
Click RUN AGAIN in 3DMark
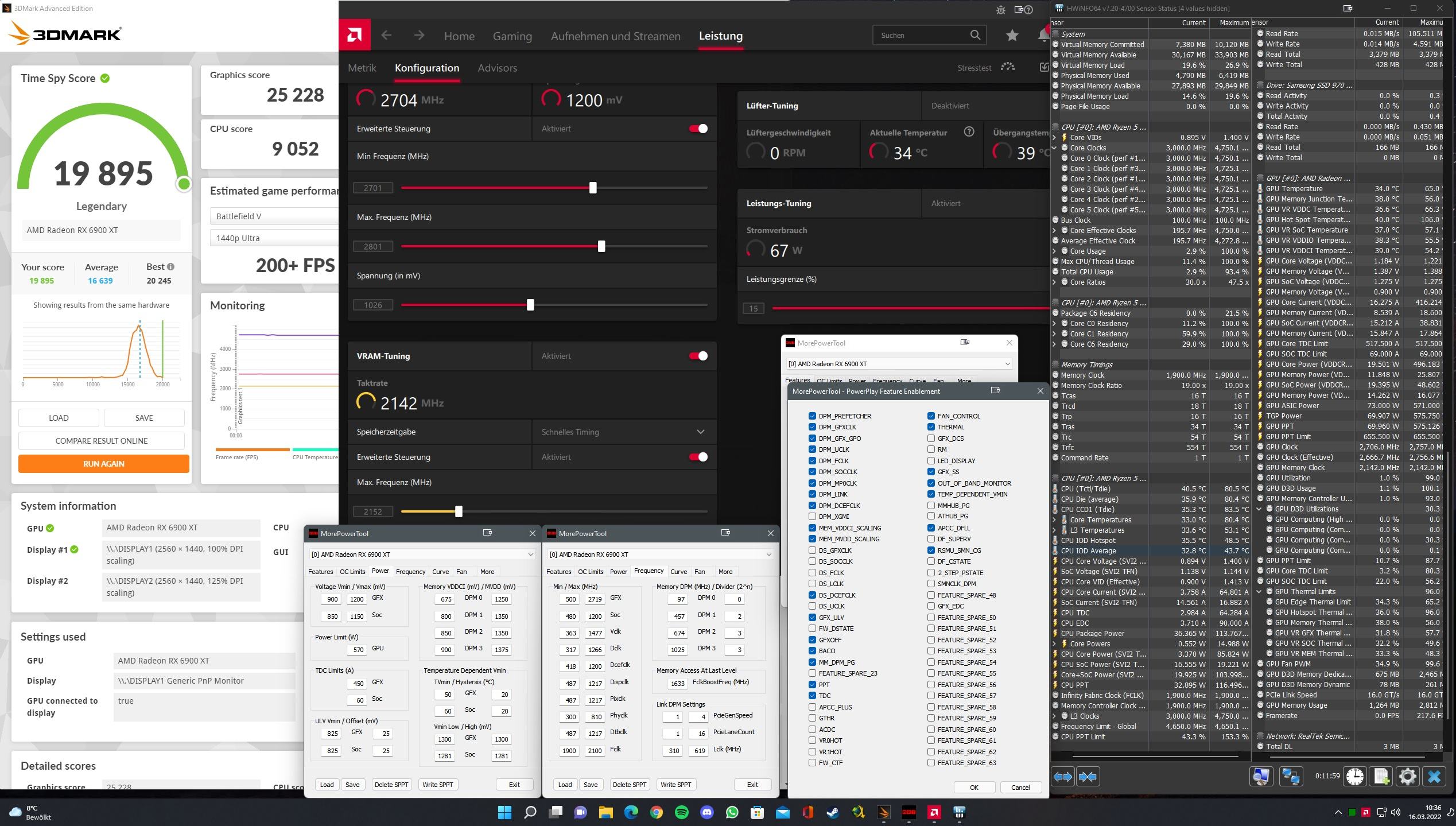[x=103, y=463]
